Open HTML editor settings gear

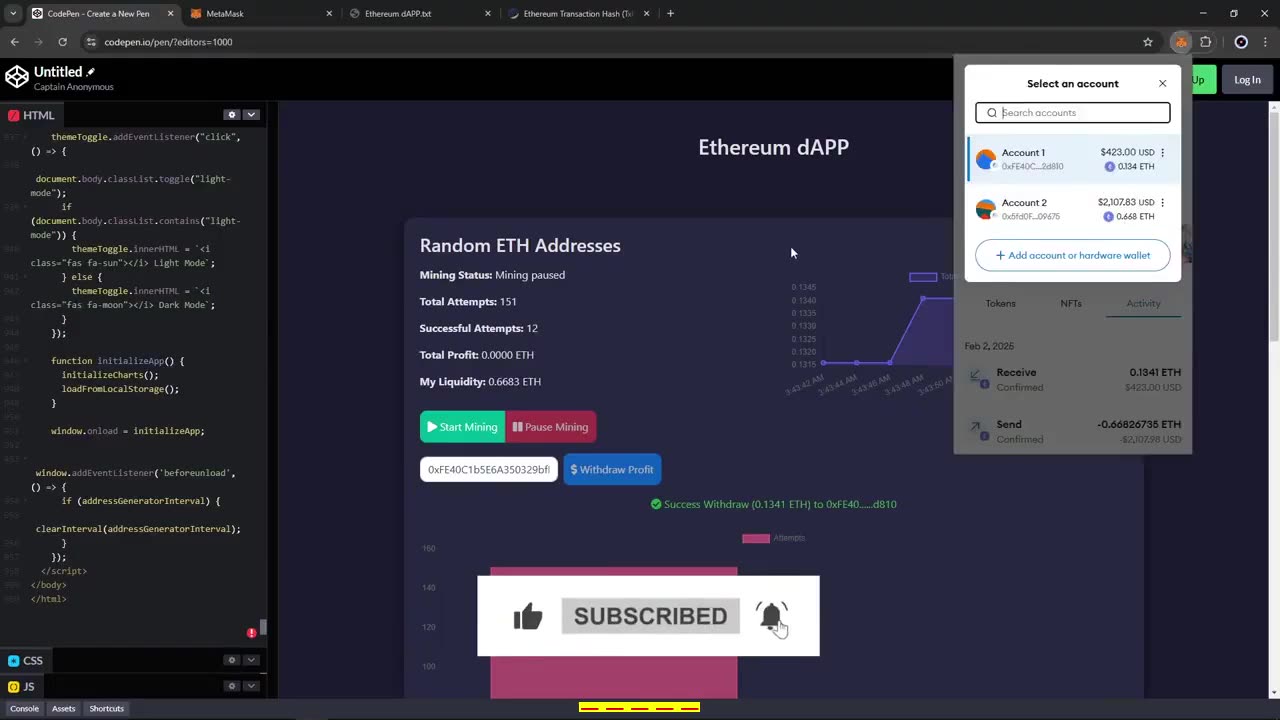[x=231, y=115]
